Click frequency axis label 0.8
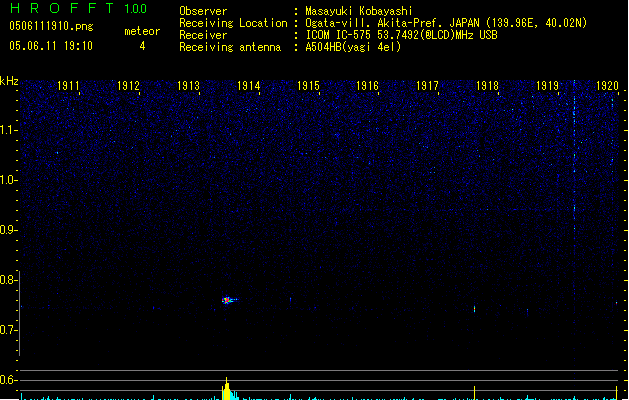 point(8,280)
